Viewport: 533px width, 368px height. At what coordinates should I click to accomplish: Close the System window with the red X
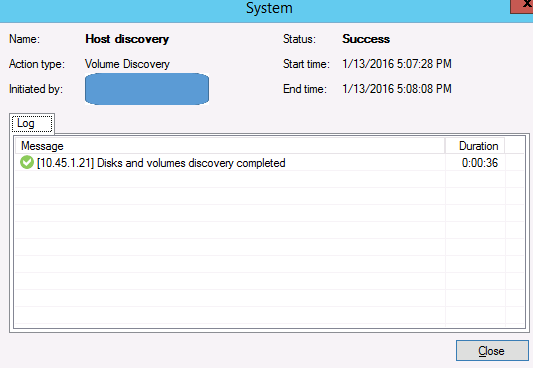(523, 6)
